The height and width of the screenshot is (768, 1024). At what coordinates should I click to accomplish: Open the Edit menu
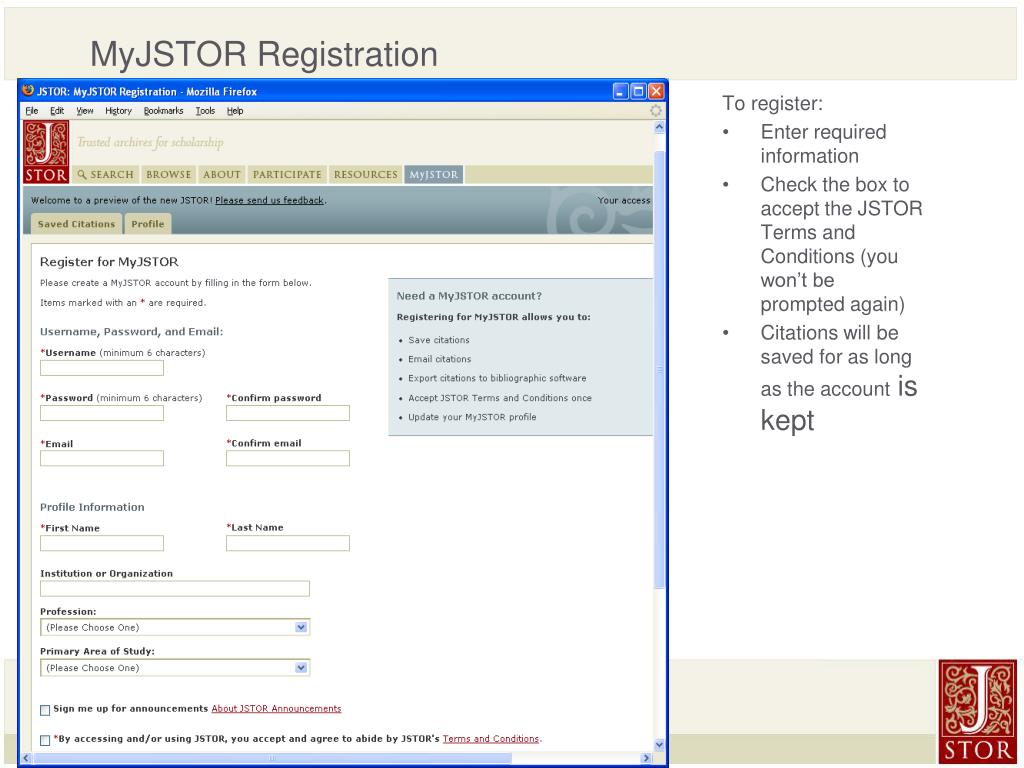point(57,111)
